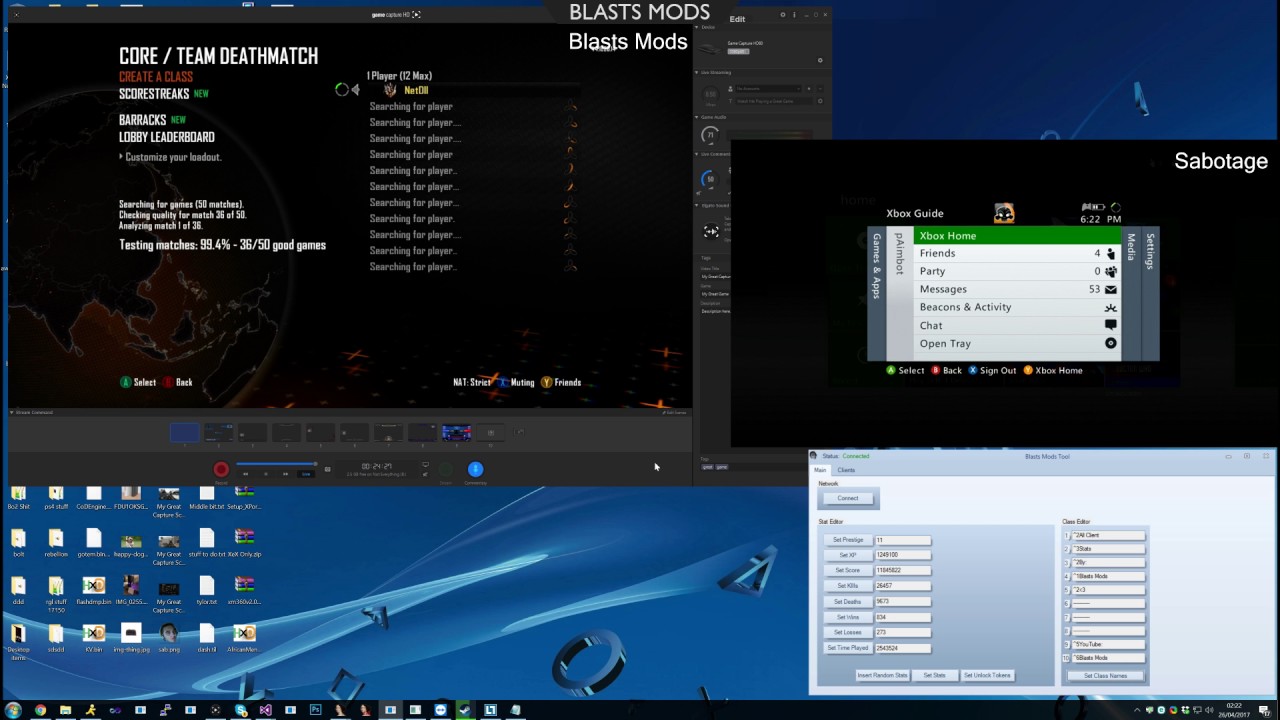Viewport: 1280px width, 720px height.
Task: Adjust the Game Audio volume knob
Action: [x=710, y=135]
